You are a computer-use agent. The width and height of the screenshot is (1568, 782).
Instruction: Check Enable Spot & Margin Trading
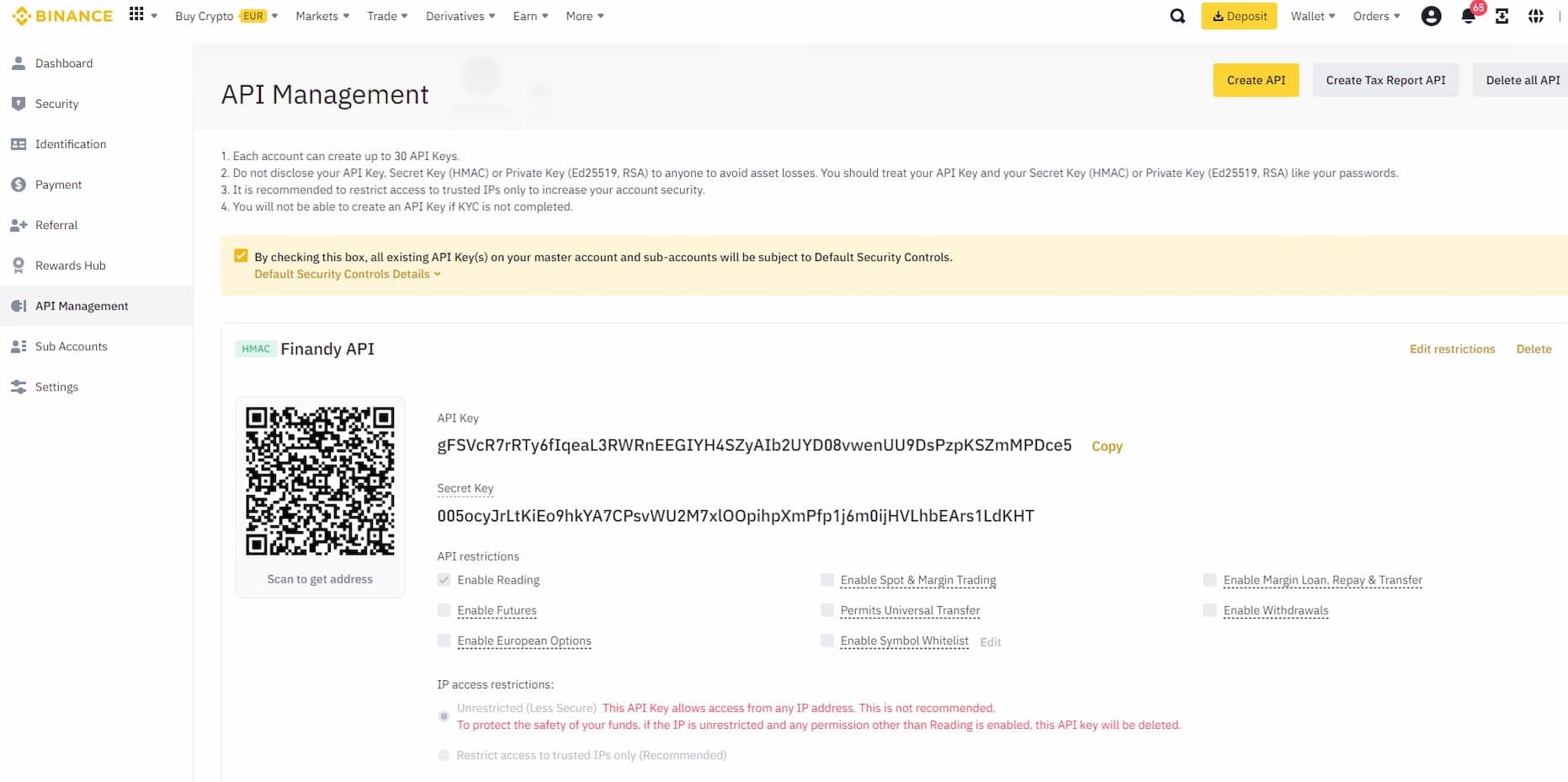[827, 580]
